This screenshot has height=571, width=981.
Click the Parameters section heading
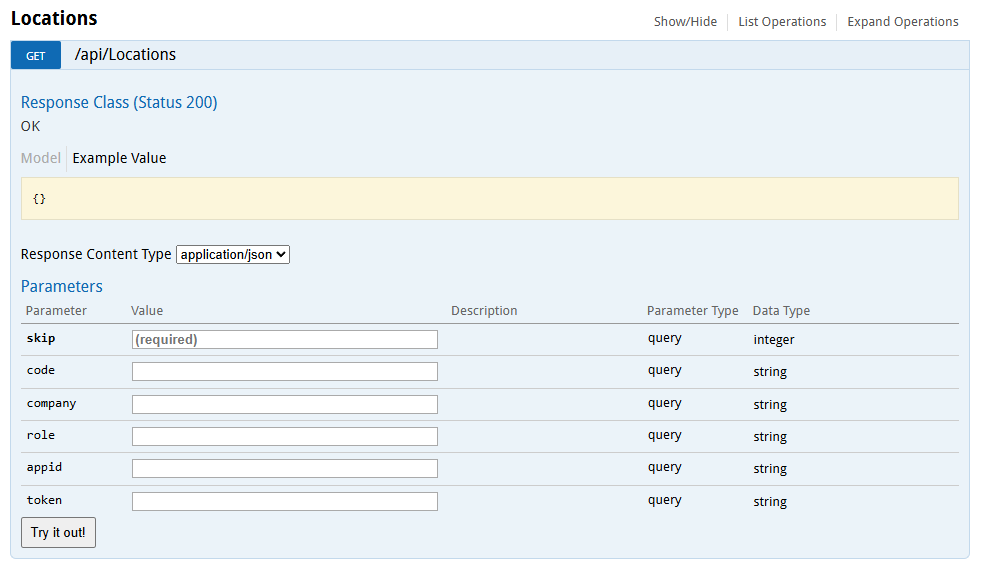point(62,286)
